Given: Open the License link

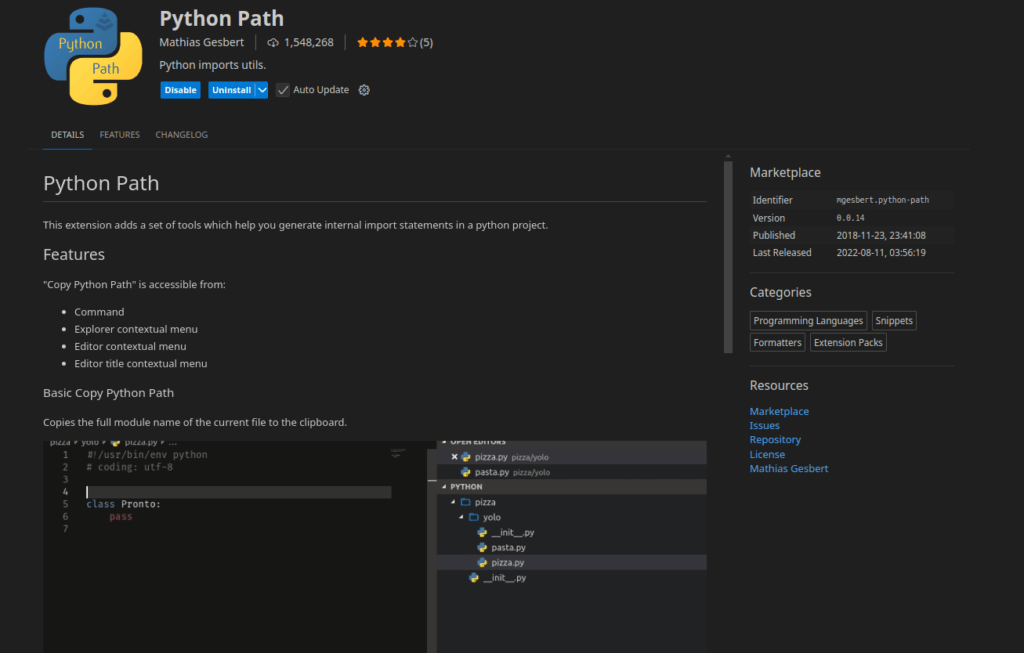Looking at the screenshot, I should click(767, 454).
